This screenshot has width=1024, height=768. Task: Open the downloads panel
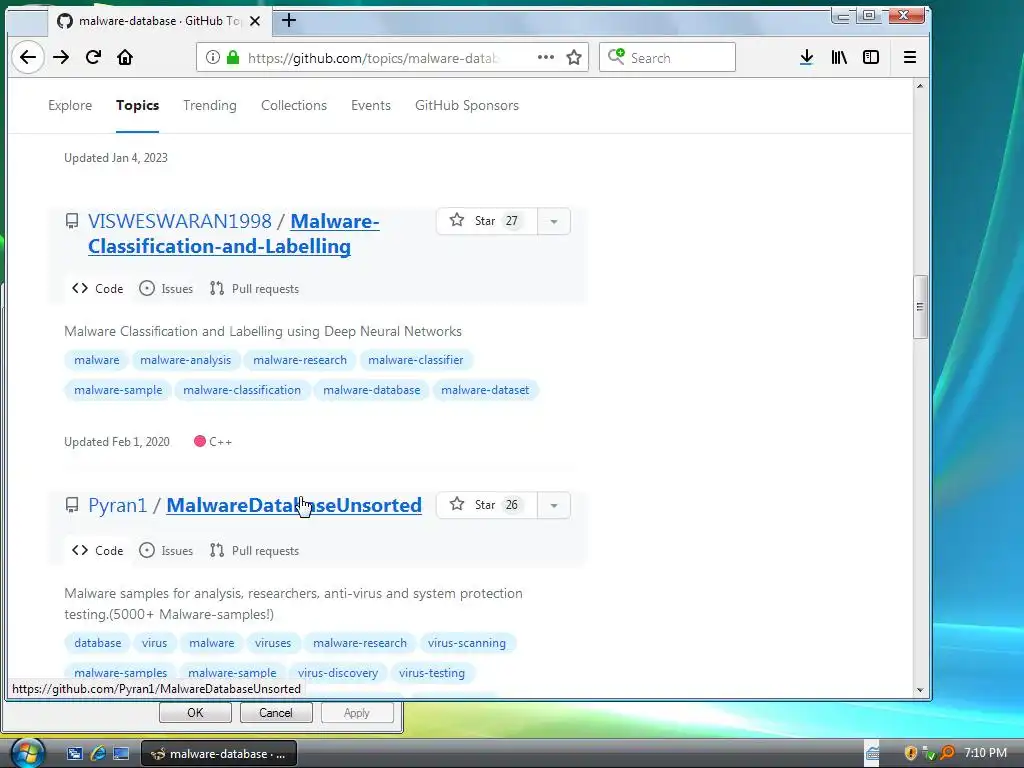(807, 57)
